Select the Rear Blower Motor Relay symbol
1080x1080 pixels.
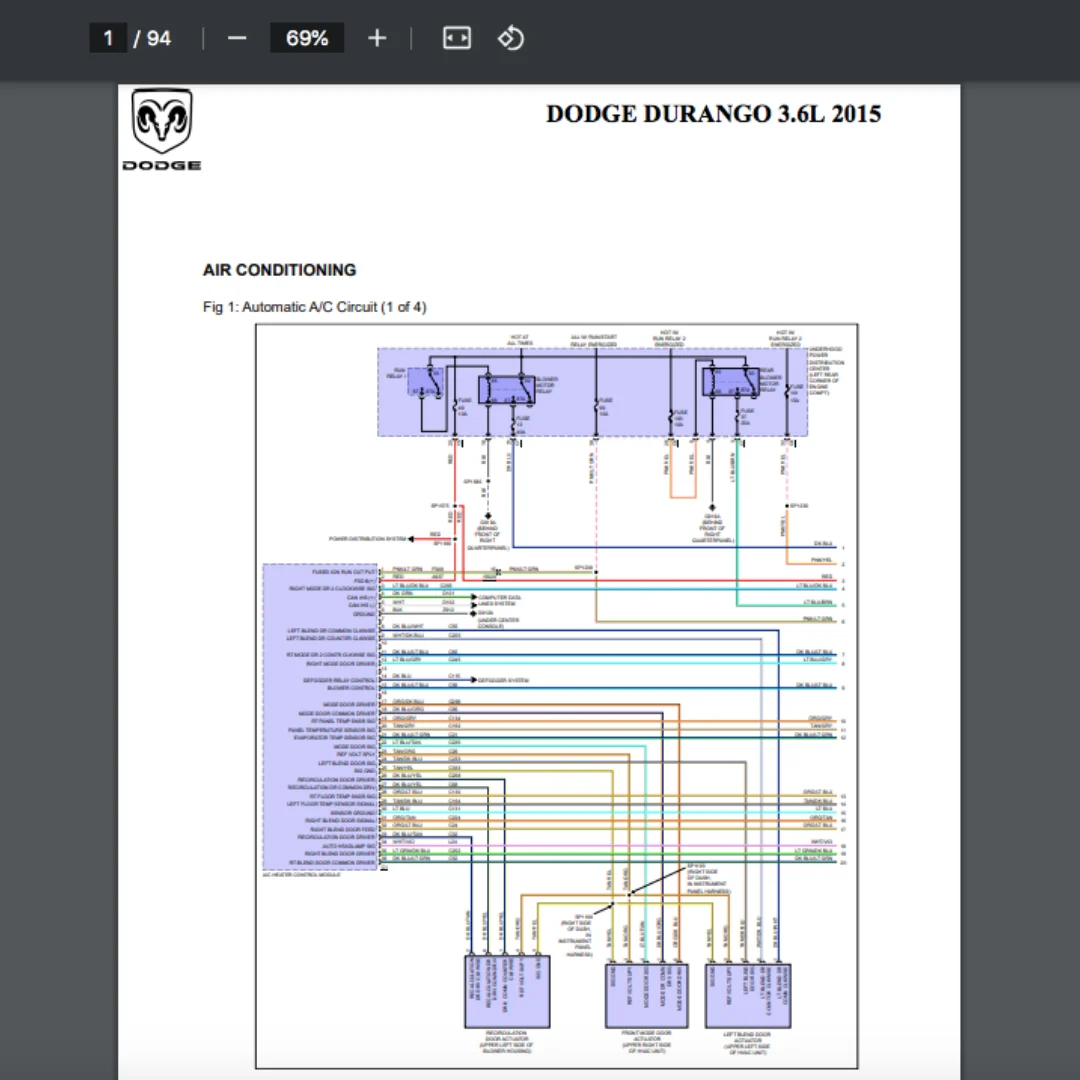pyautogui.click(x=730, y=383)
